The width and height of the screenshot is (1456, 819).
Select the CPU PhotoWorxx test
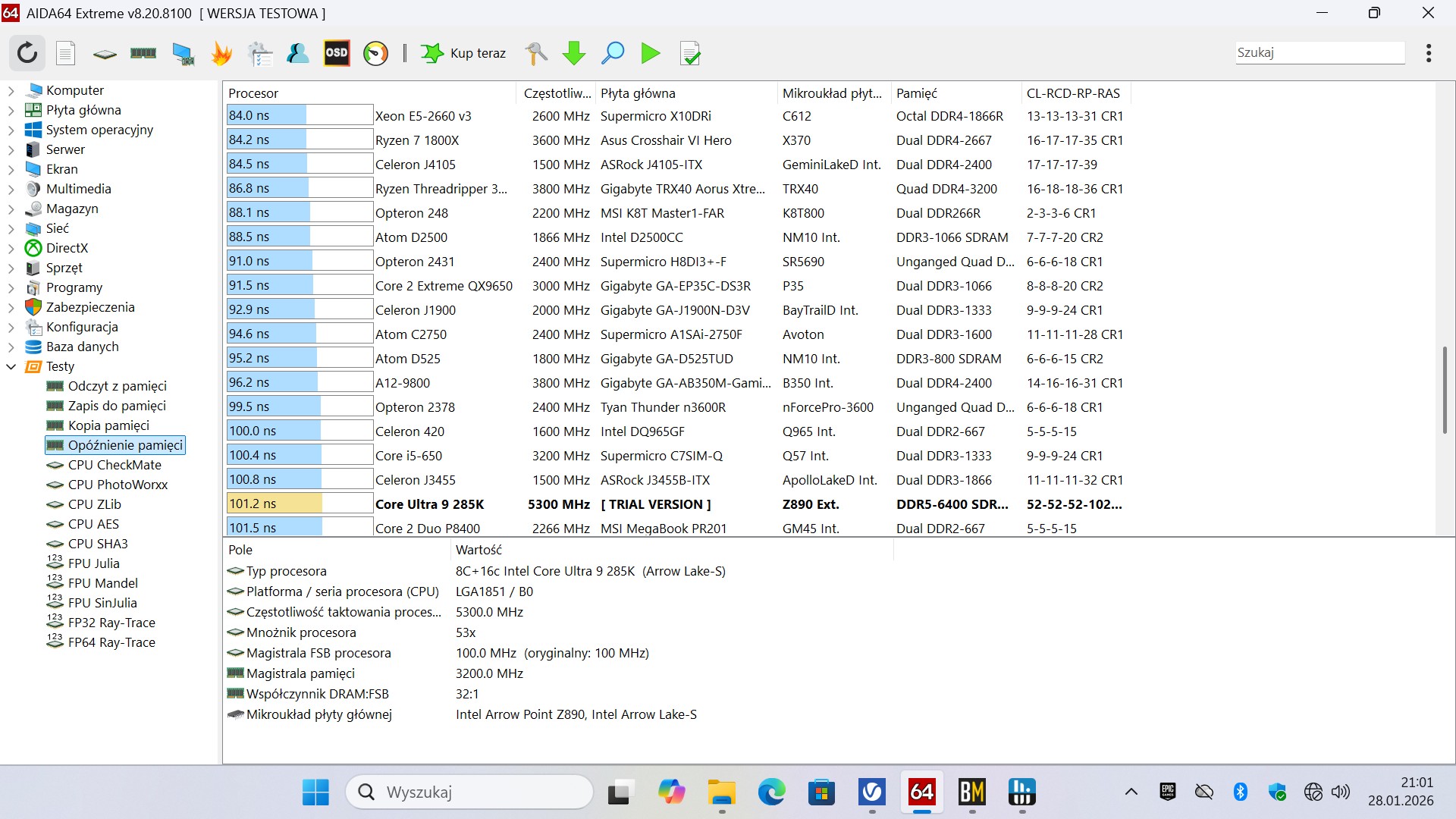coord(118,485)
